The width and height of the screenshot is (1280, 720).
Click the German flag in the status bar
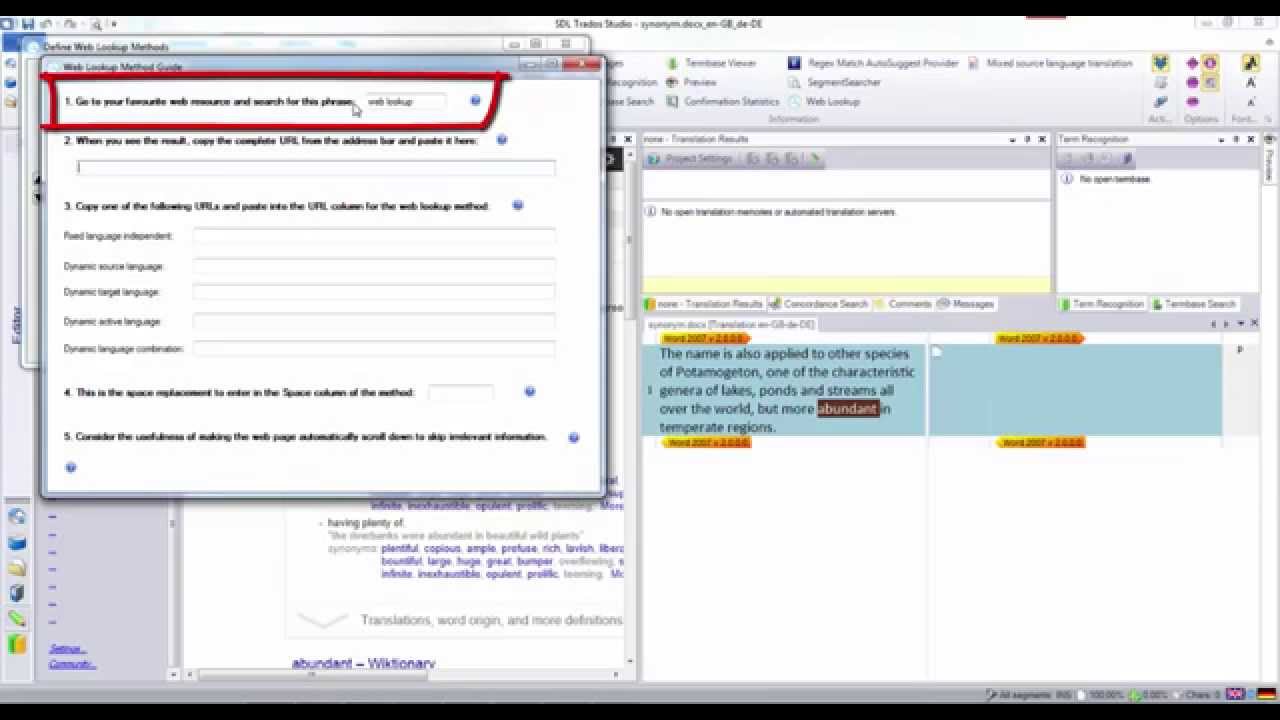point(1266,694)
